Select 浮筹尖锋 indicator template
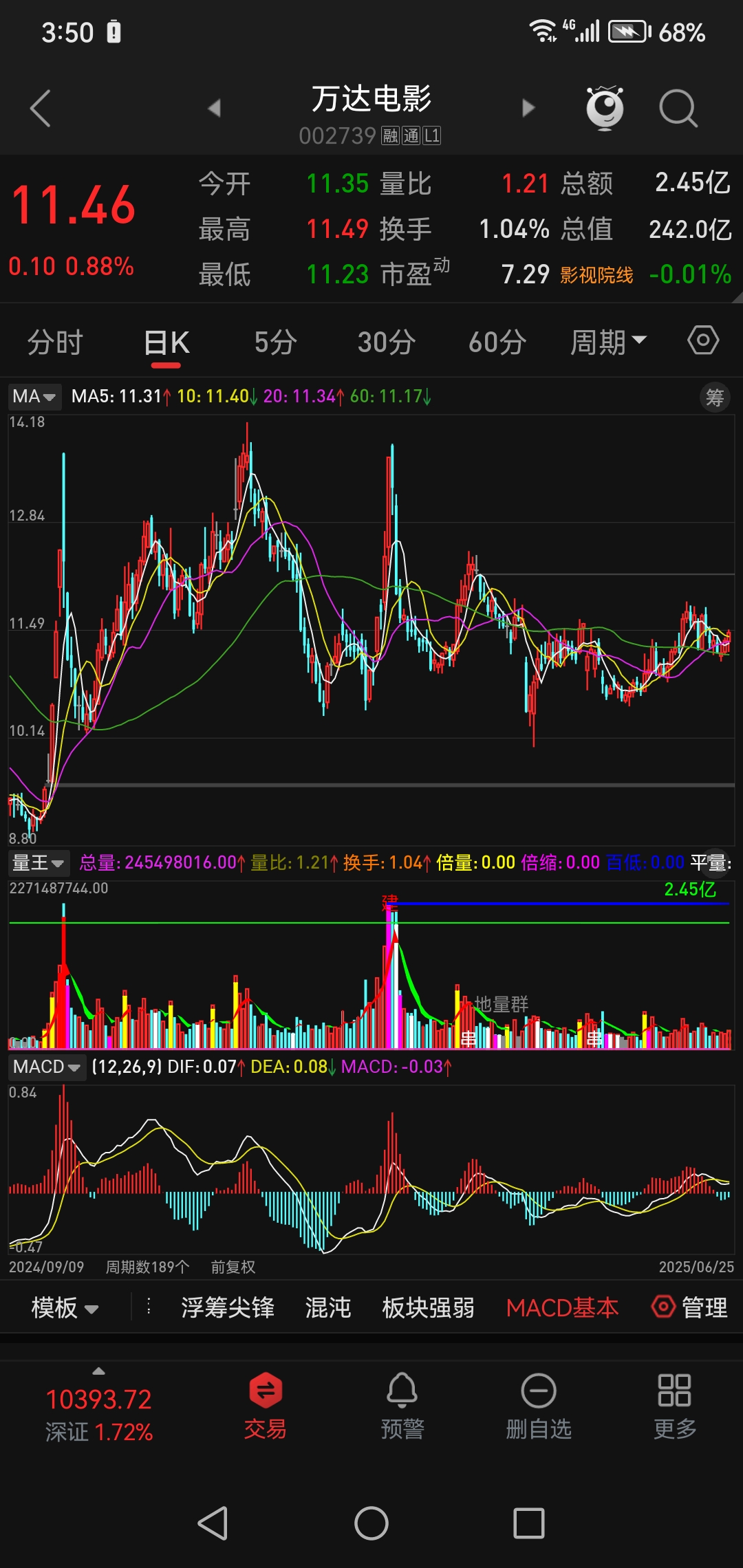 coord(228,1307)
